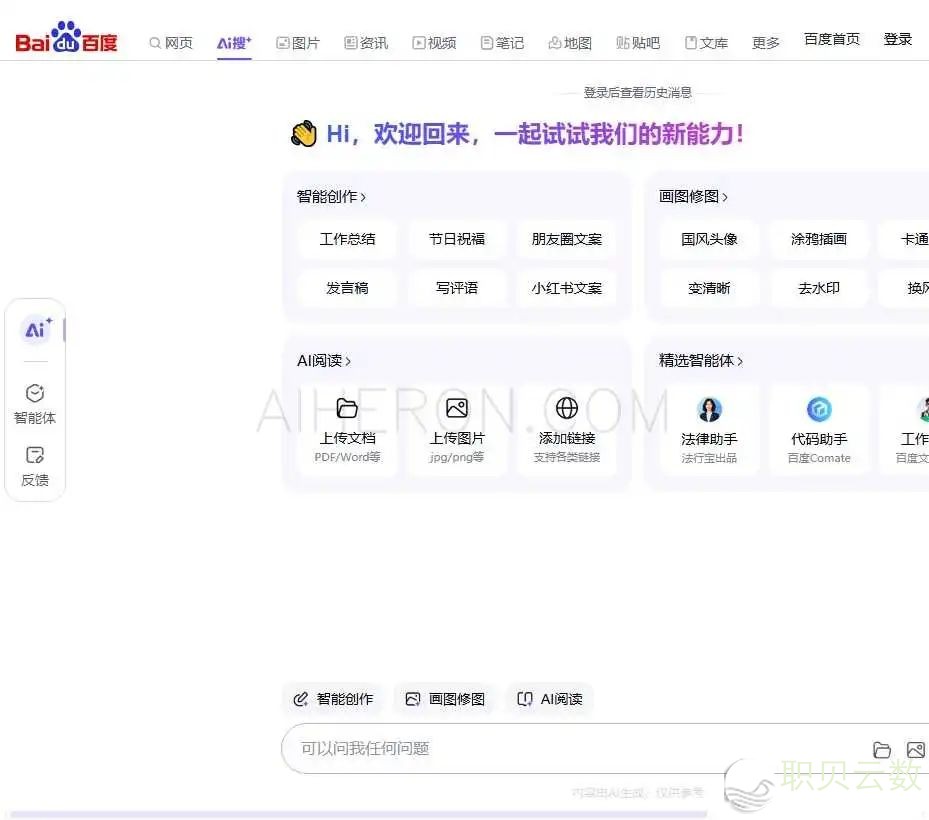Click the 上传文档 folder icon
This screenshot has width=929, height=820.
coord(347,408)
